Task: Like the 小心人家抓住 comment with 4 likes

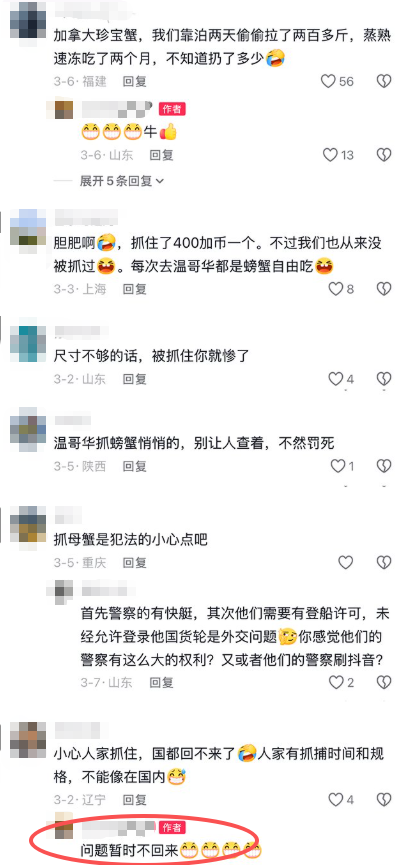Action: tap(335, 799)
